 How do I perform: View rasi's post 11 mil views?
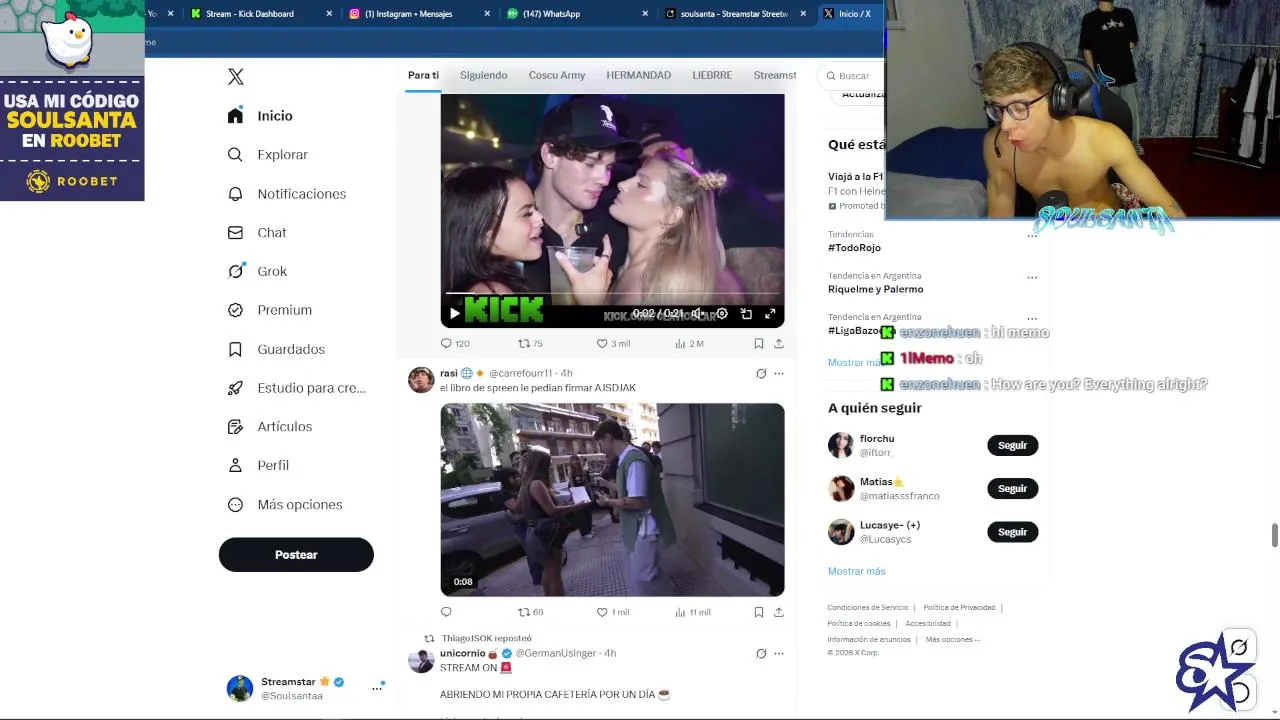[693, 612]
